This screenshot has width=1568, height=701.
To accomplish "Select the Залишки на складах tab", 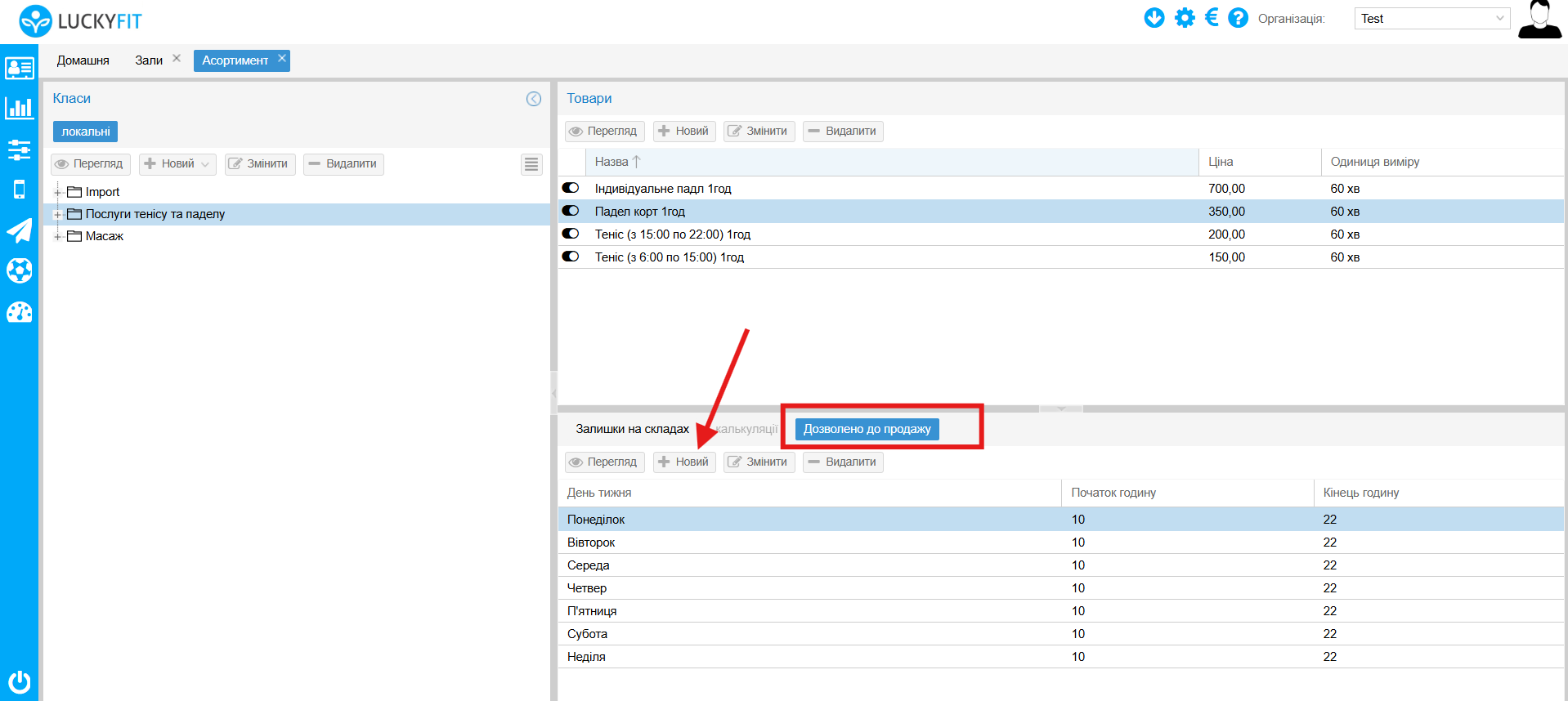I will tap(632, 429).
